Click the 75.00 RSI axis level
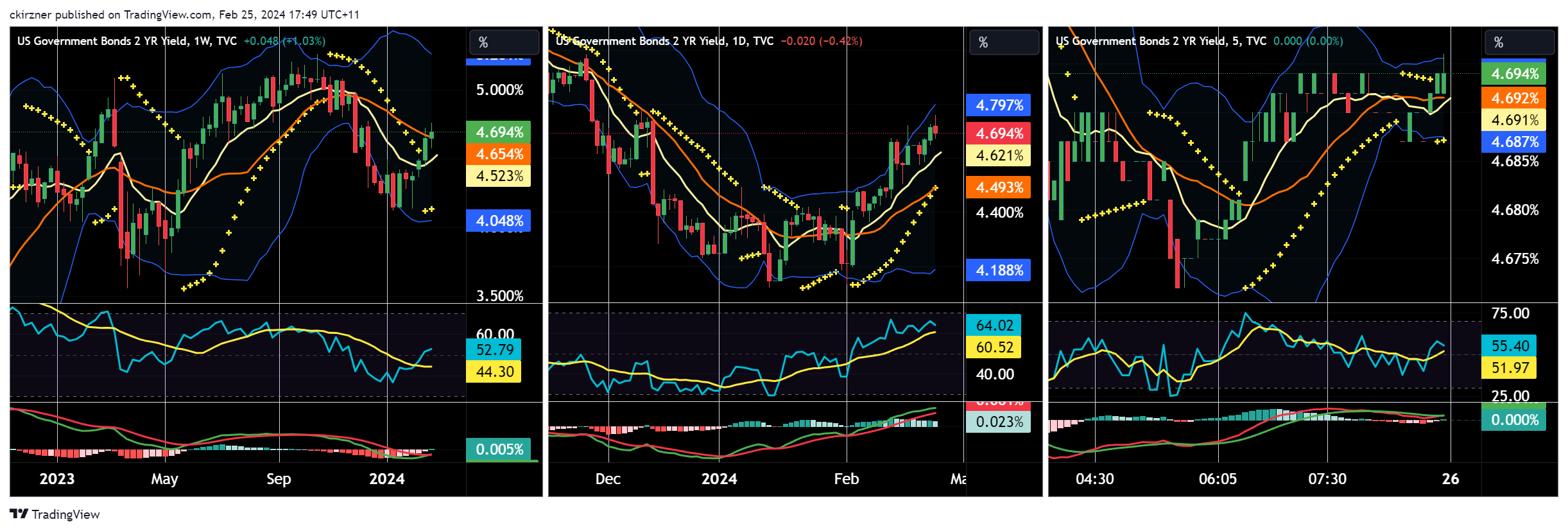The image size is (1568, 531). point(1510,313)
